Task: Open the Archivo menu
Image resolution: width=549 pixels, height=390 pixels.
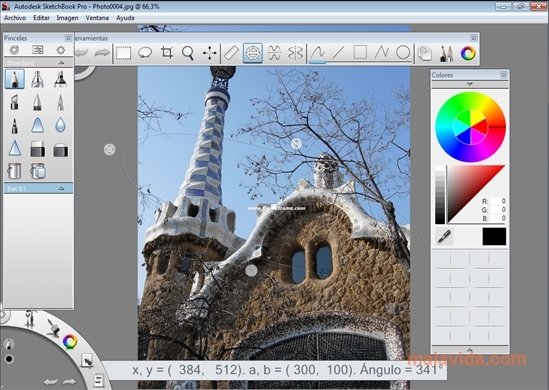Action: (15, 18)
